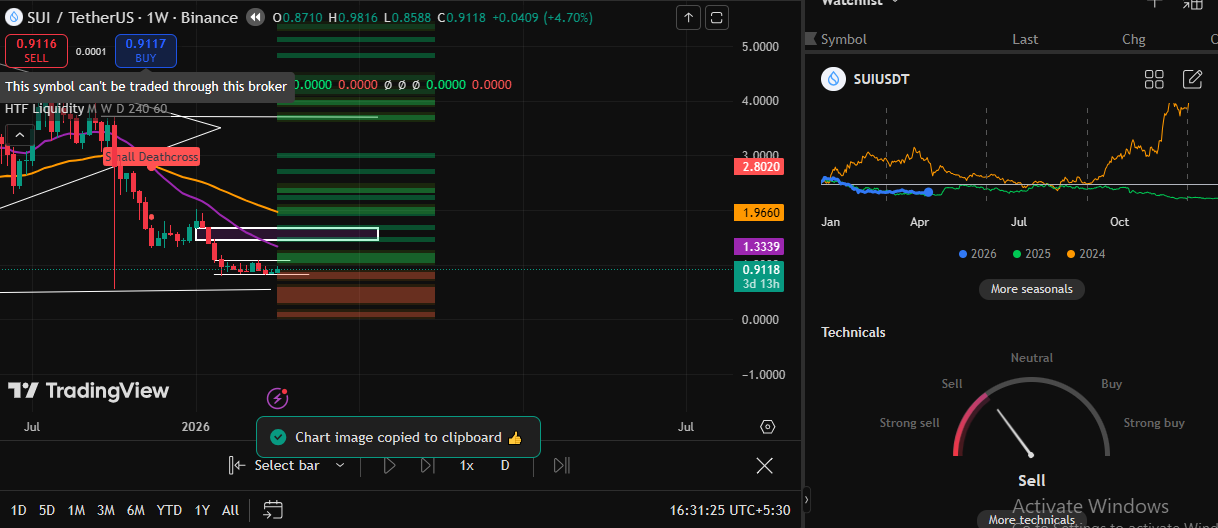Change the D replay interval
The width and height of the screenshot is (1218, 528).
pyautogui.click(x=505, y=465)
